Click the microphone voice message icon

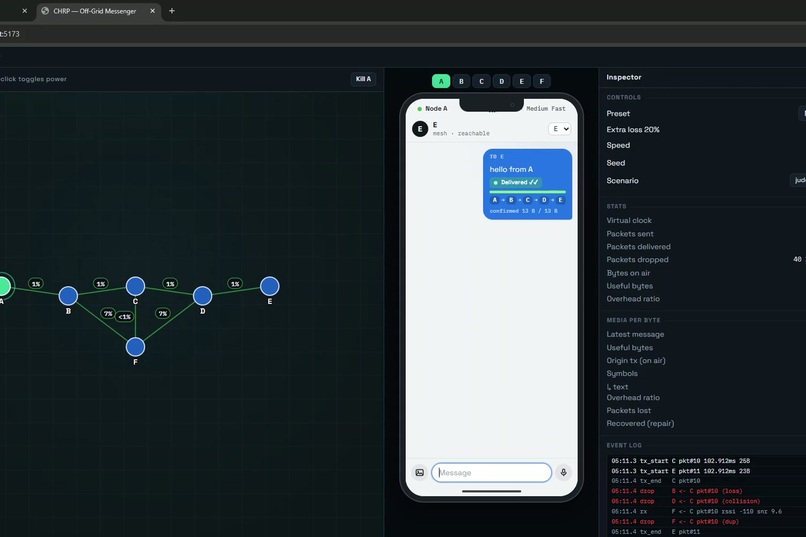click(563, 472)
